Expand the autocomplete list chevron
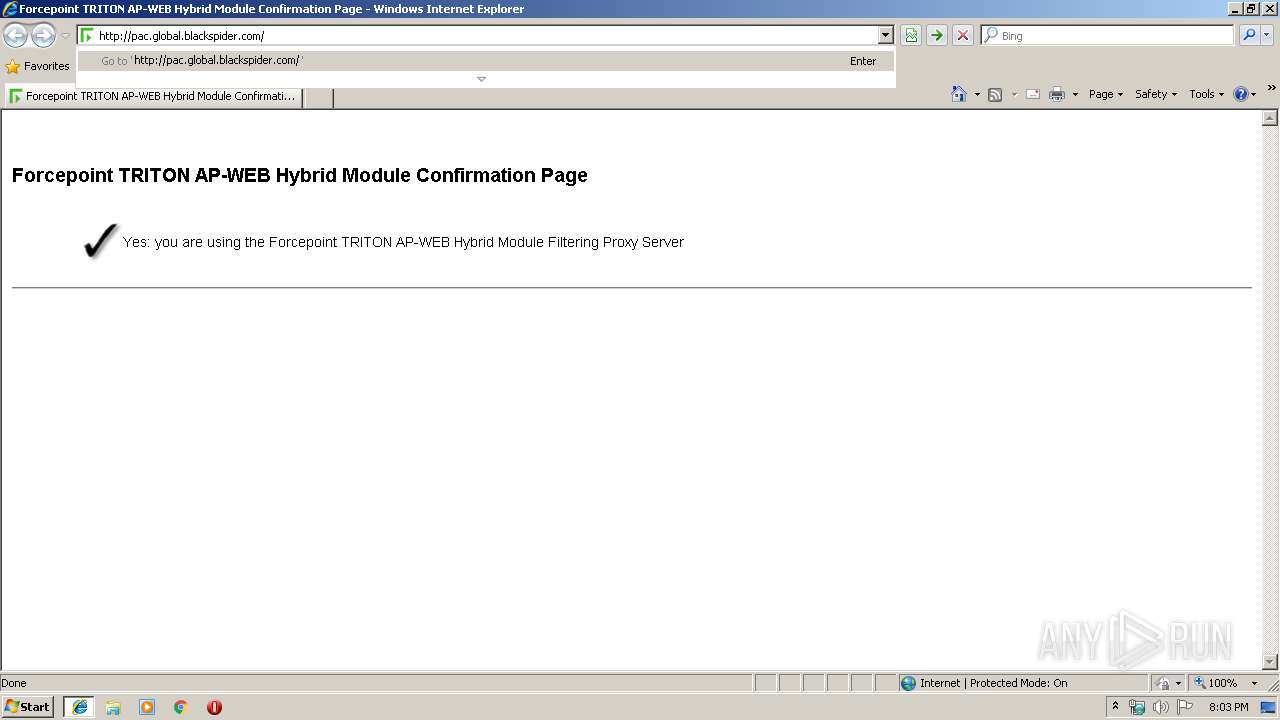Viewport: 1280px width, 720px height. [x=481, y=79]
